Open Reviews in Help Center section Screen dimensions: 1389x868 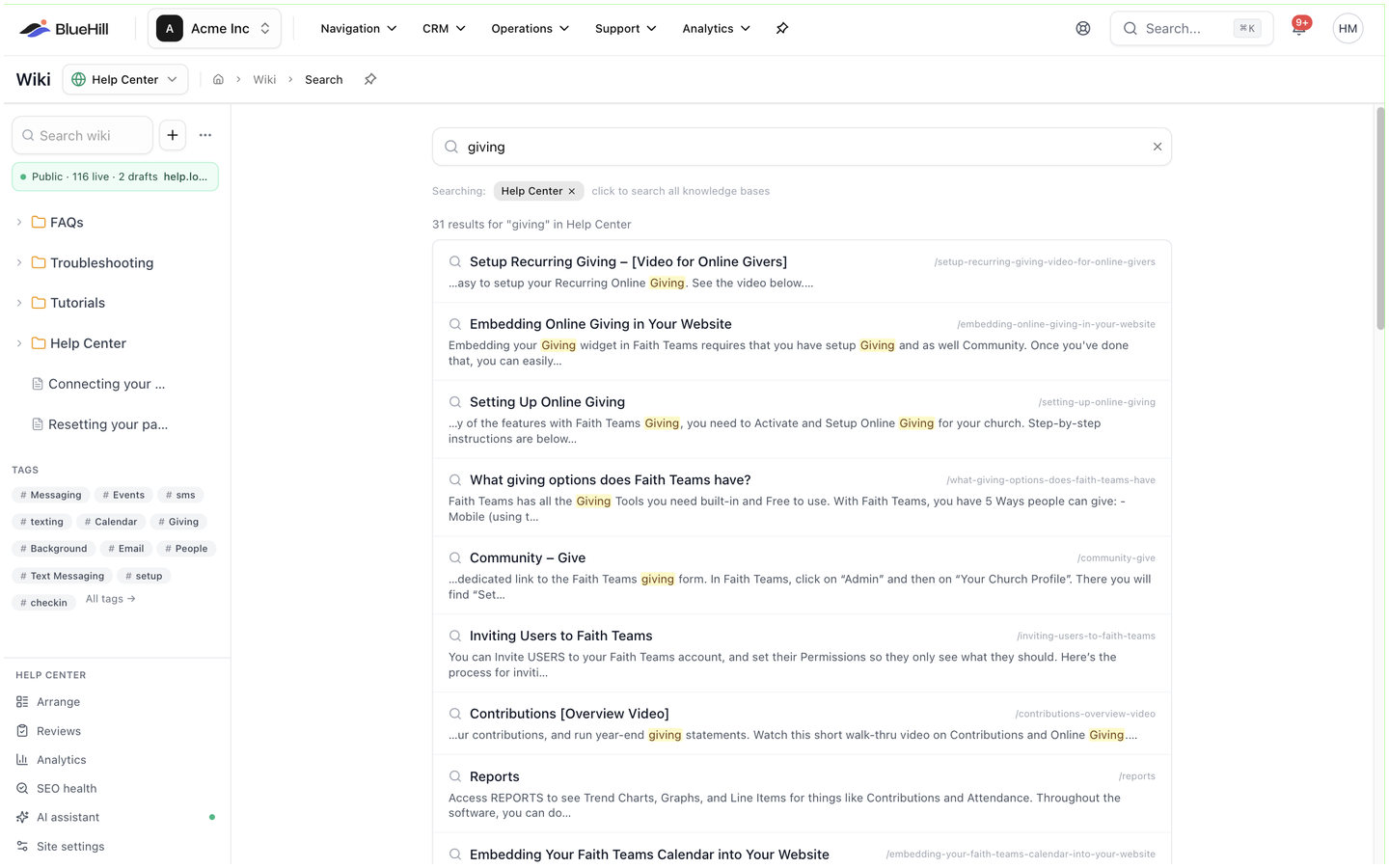pyautogui.click(x=58, y=731)
